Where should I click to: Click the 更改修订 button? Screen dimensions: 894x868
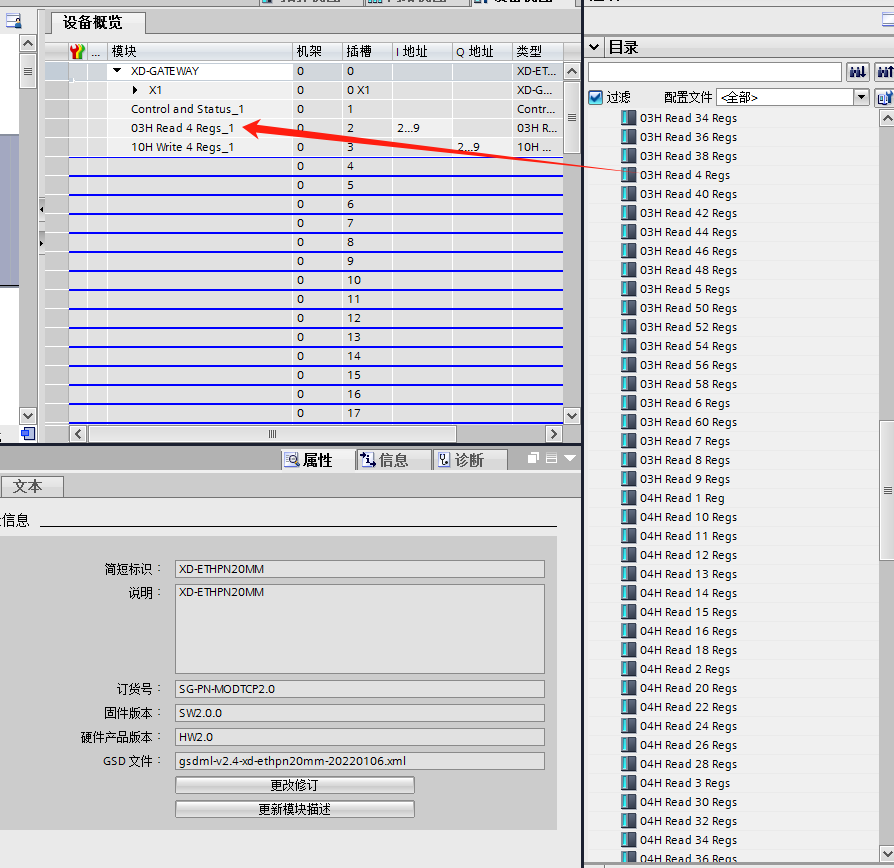click(294, 785)
